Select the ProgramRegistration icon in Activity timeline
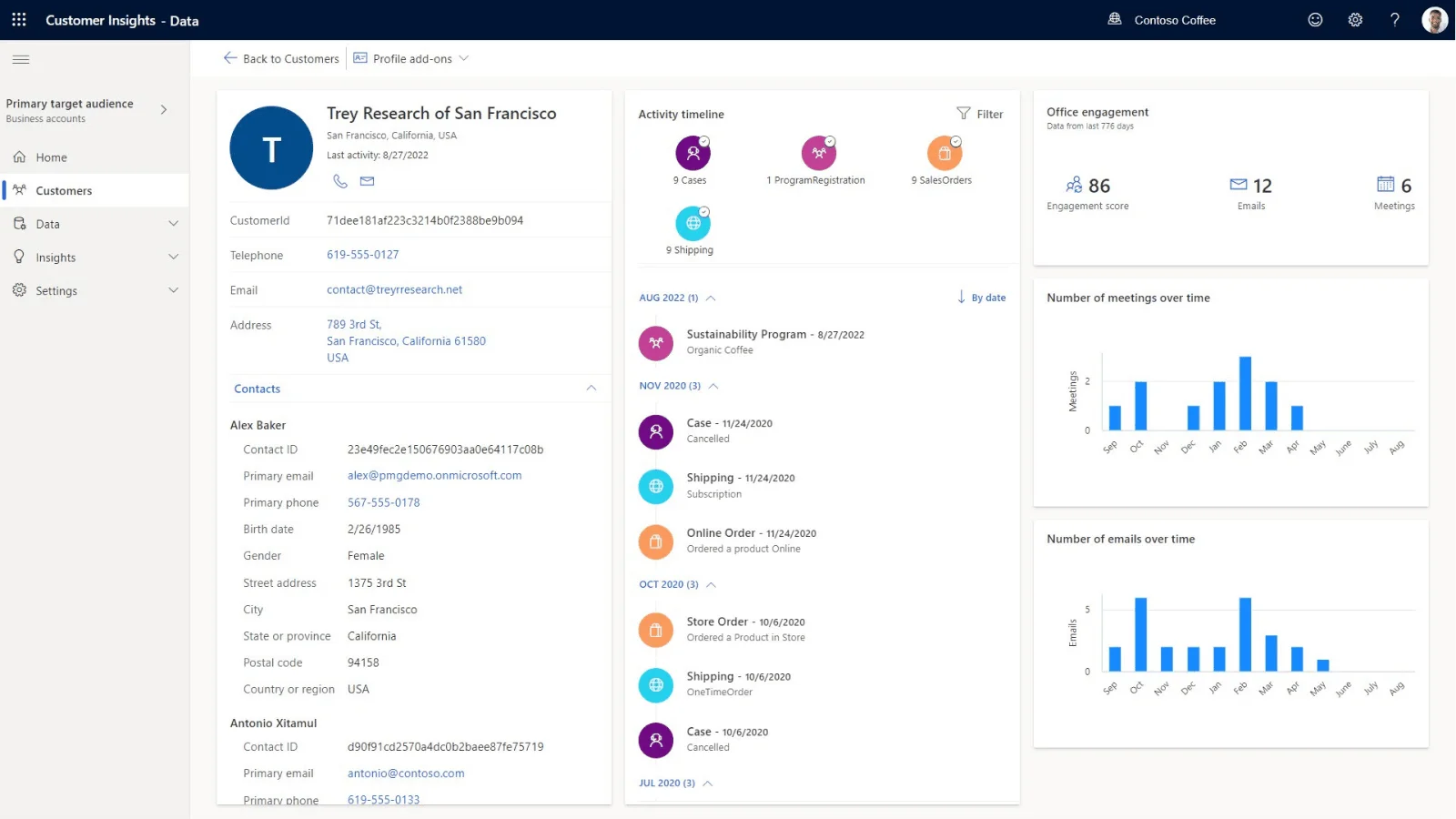 coord(817,153)
